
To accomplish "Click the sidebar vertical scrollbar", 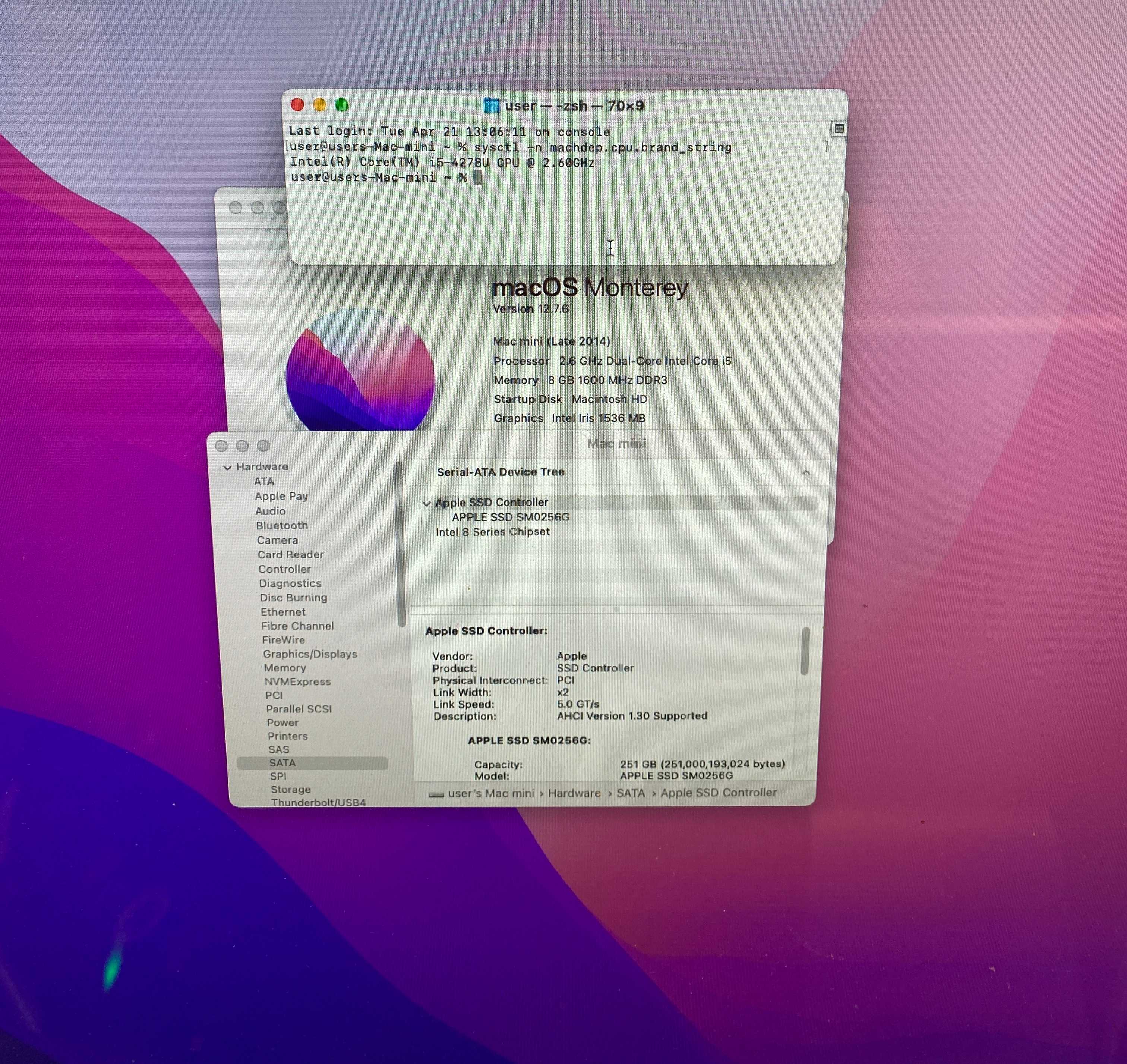I will (x=401, y=544).
